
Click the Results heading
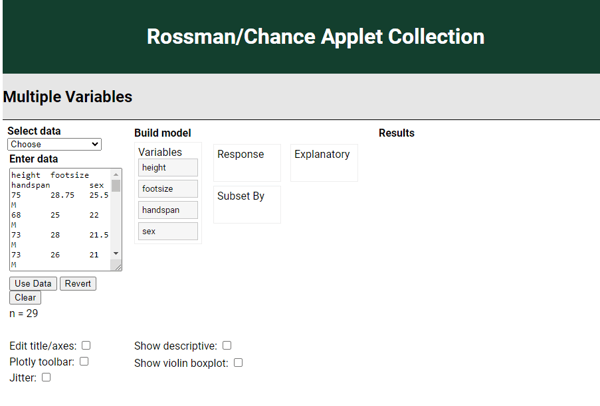click(x=396, y=133)
